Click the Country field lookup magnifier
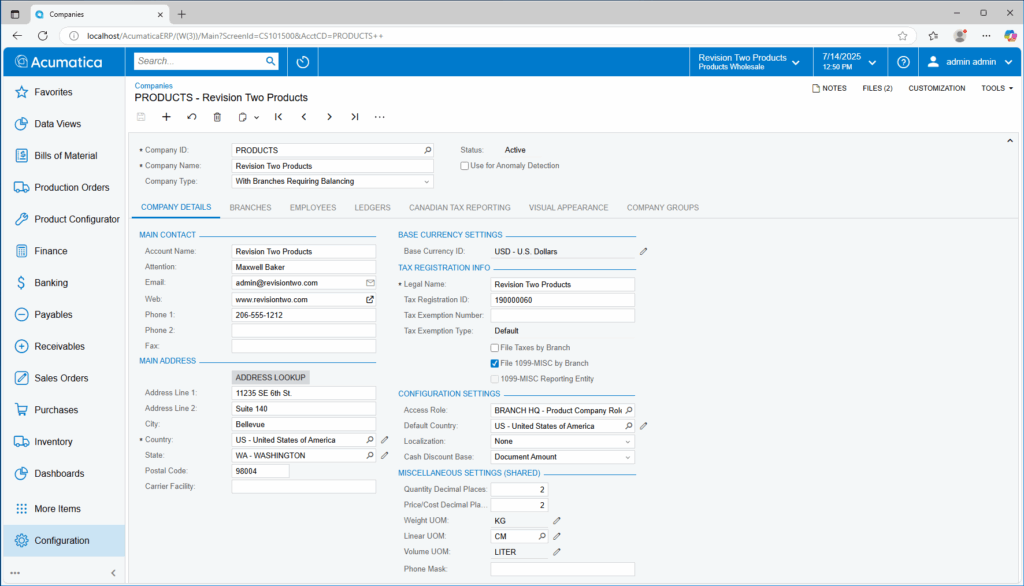 click(x=370, y=440)
